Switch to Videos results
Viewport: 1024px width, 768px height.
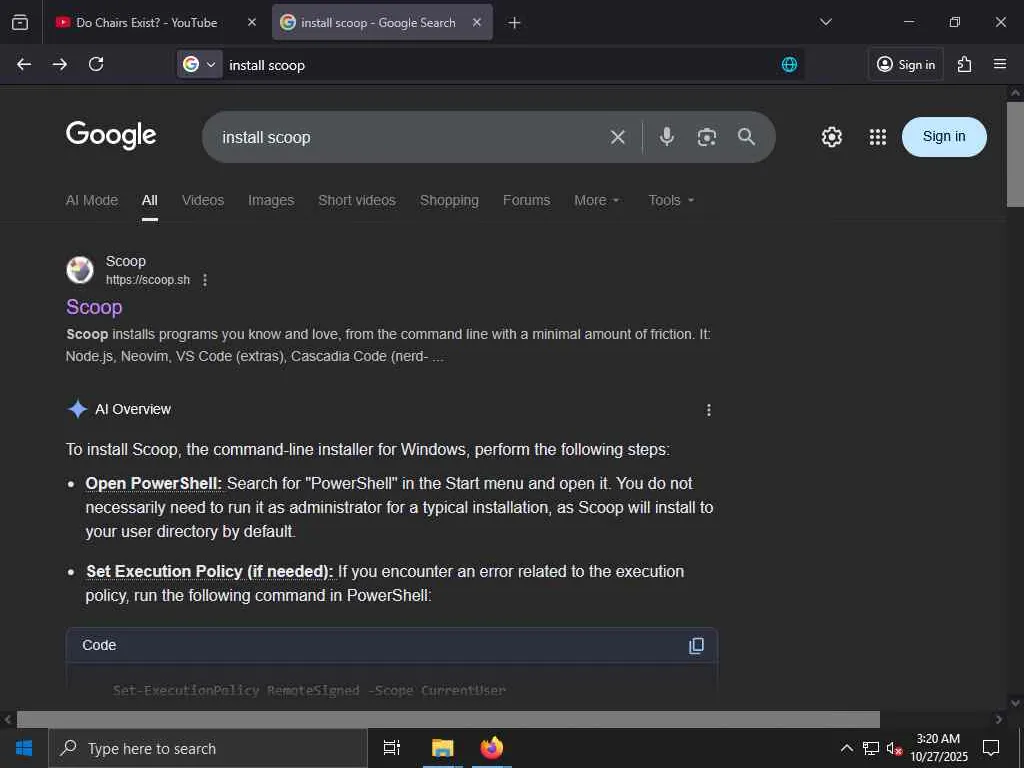[203, 200]
